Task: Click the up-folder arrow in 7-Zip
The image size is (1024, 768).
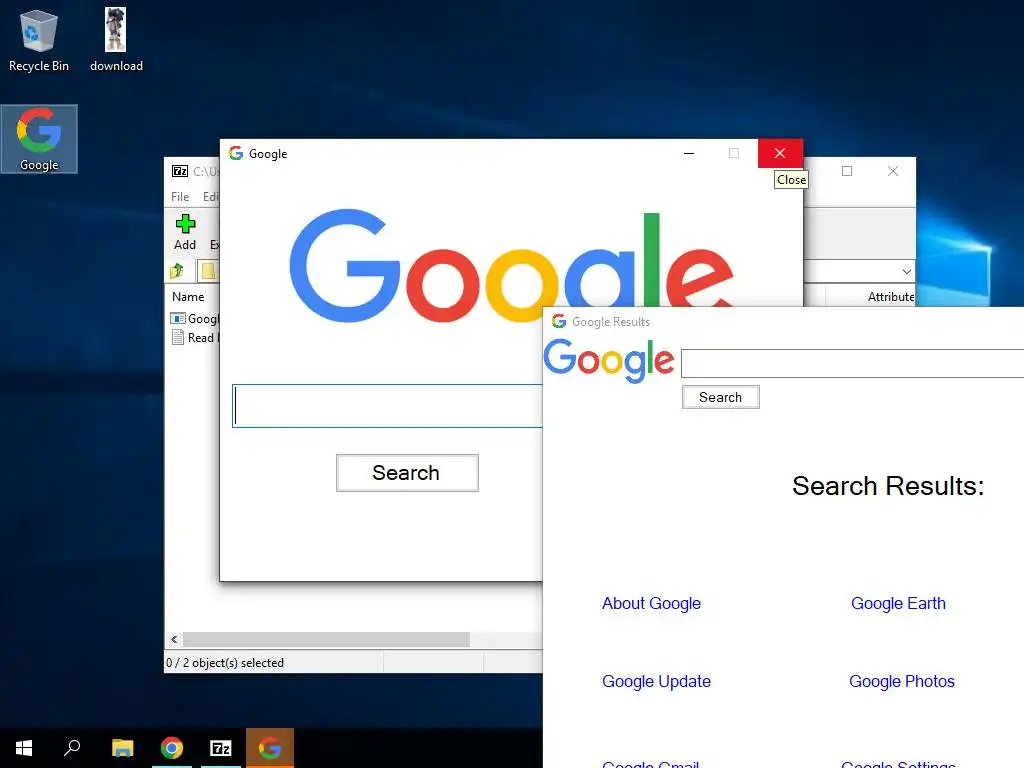Action: click(x=177, y=270)
